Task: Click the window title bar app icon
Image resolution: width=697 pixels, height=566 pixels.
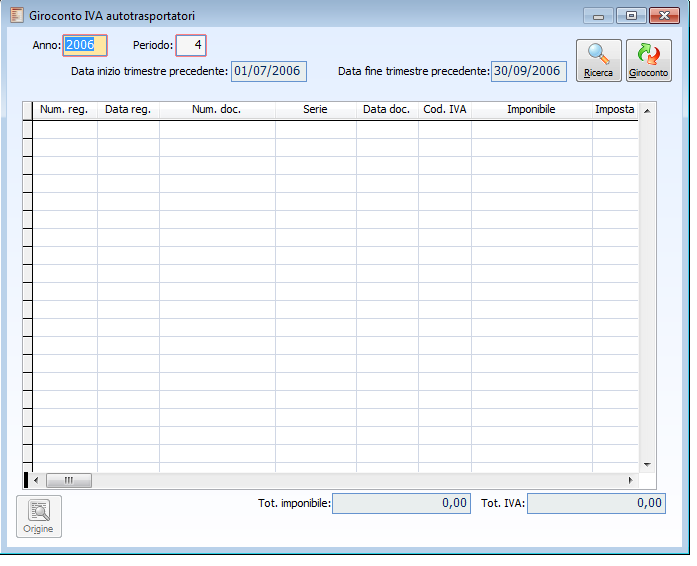Action: coord(17,16)
